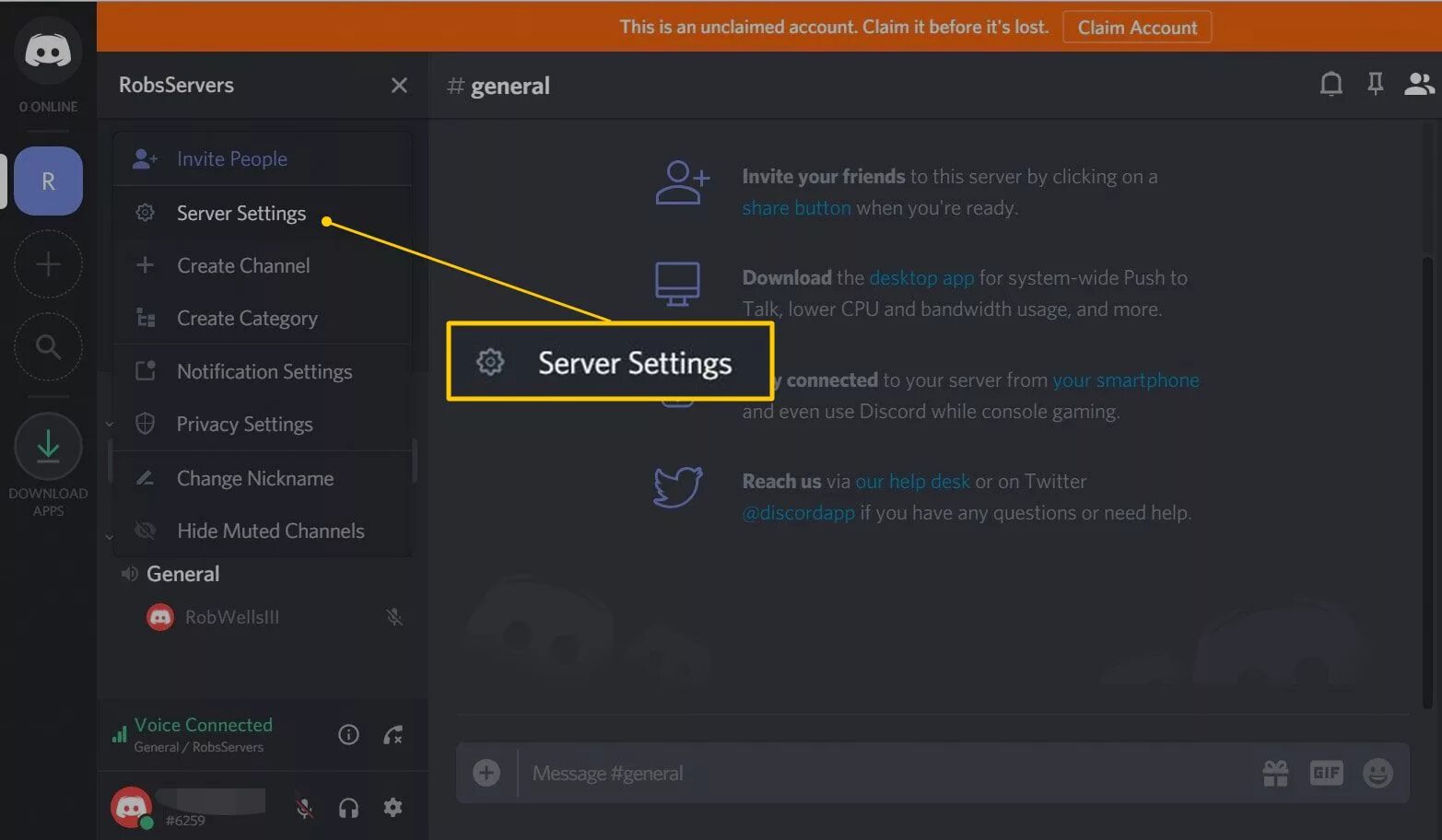Open emoji picker smiley icon
The height and width of the screenshot is (840, 1442).
click(x=1378, y=773)
